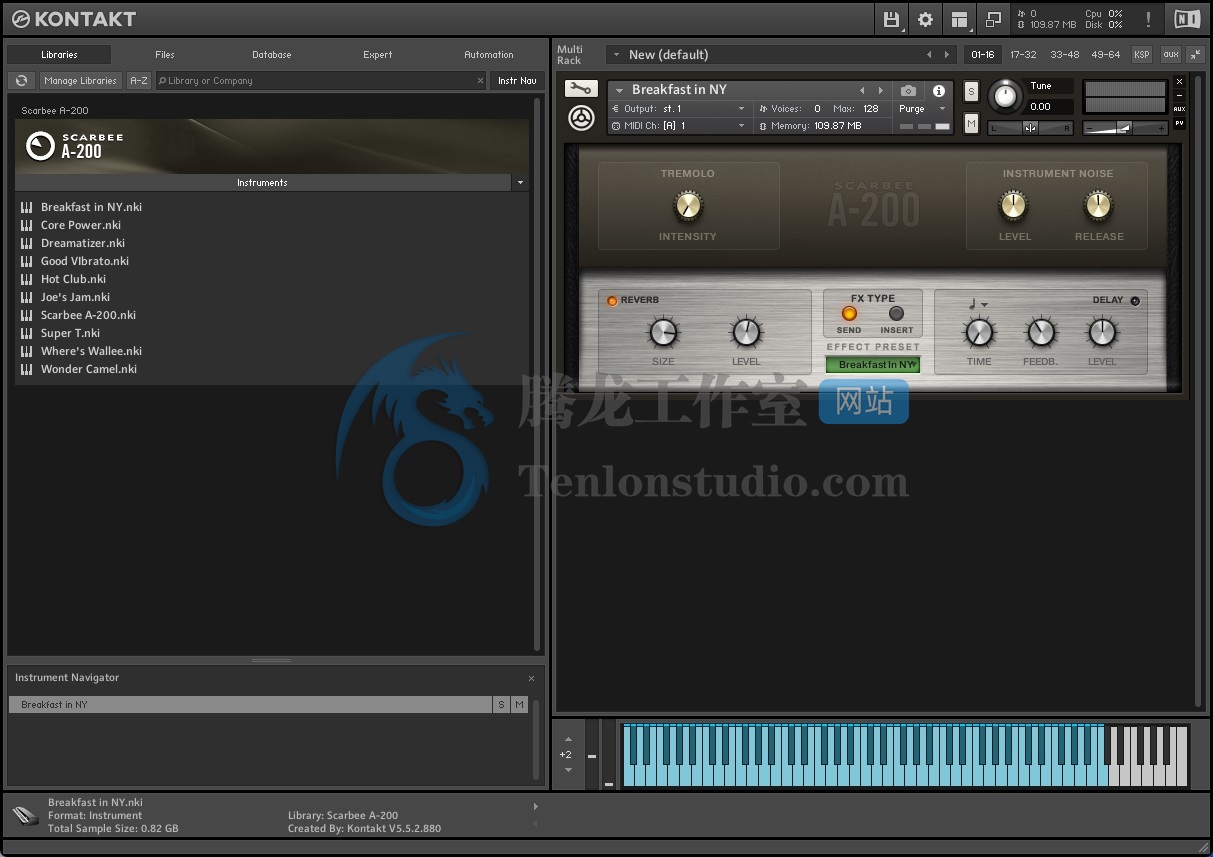The height and width of the screenshot is (857, 1213).
Task: Click the Native Instruments logo icon
Action: point(1186,18)
